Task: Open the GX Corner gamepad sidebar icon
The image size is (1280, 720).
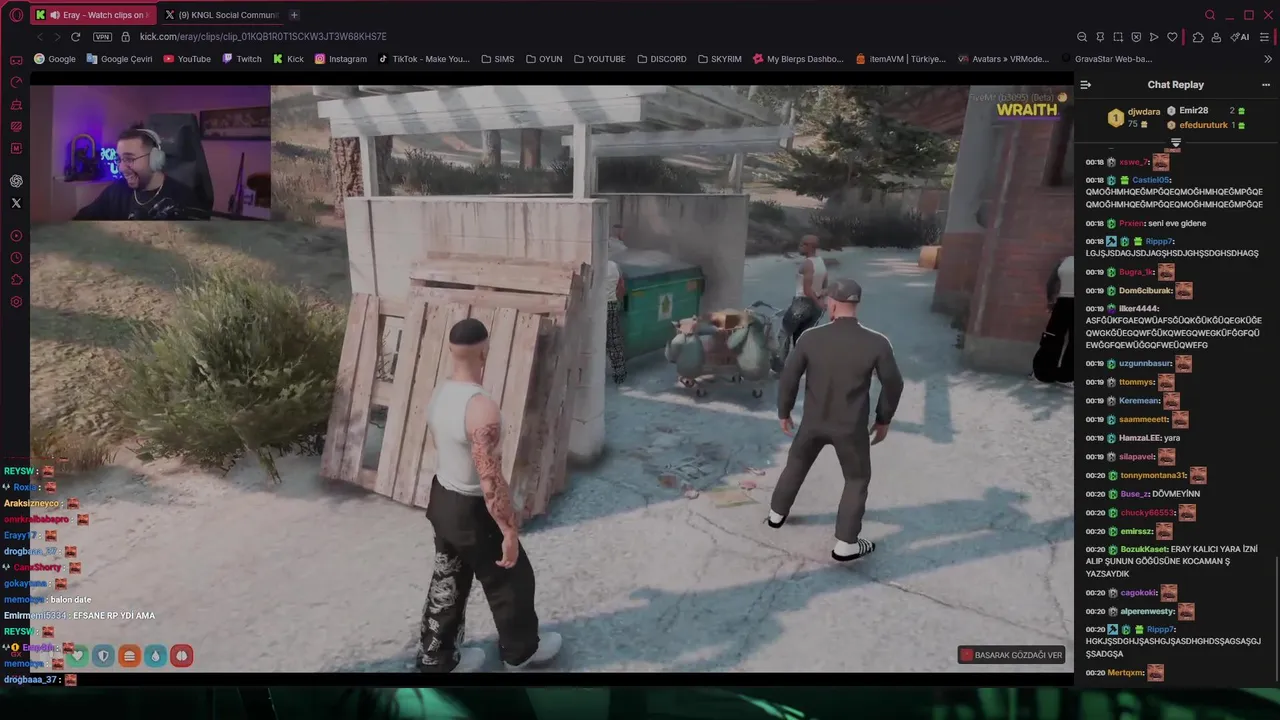Action: coord(16,60)
